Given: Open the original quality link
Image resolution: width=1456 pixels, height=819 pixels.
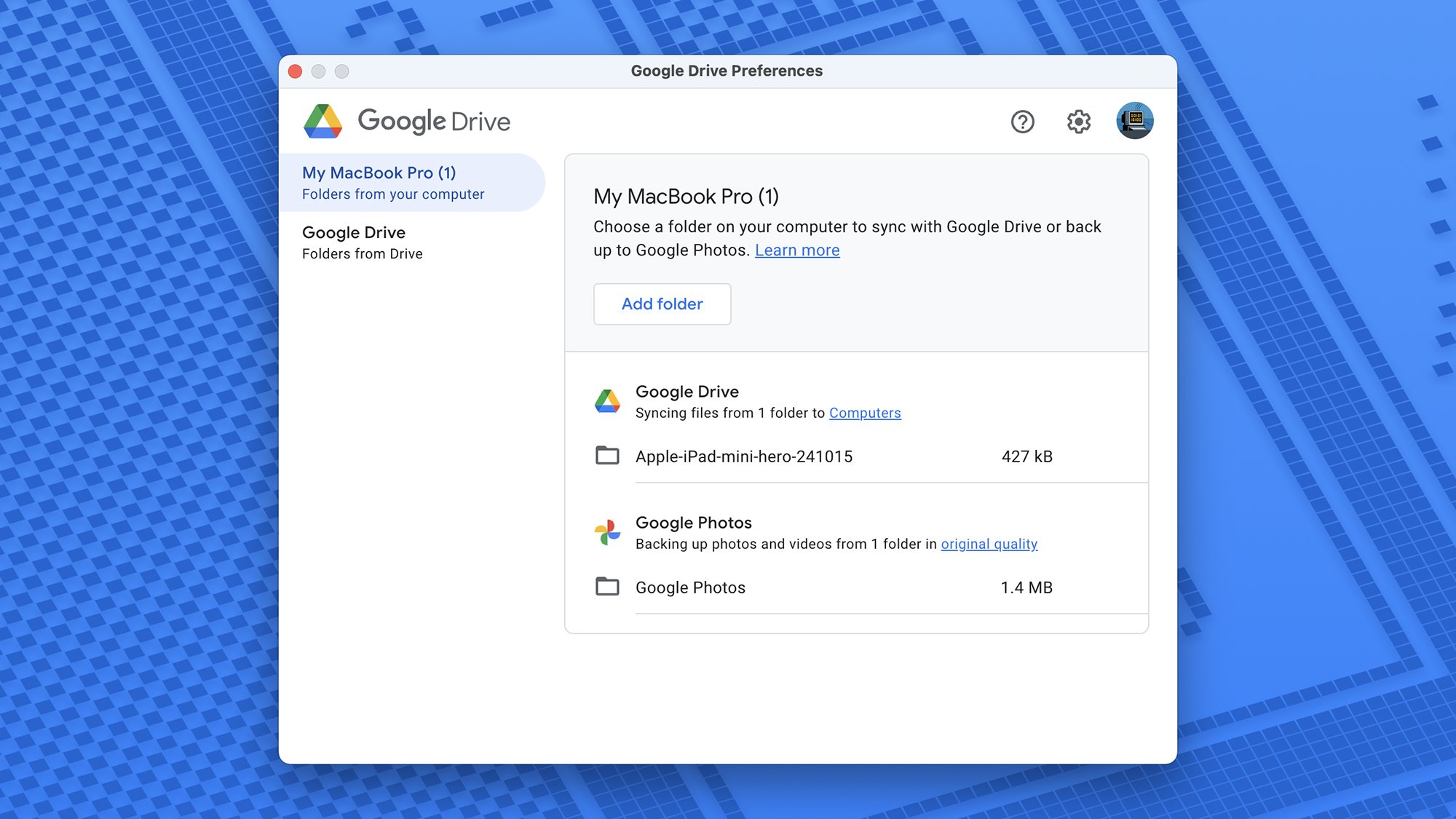Looking at the screenshot, I should coord(989,545).
